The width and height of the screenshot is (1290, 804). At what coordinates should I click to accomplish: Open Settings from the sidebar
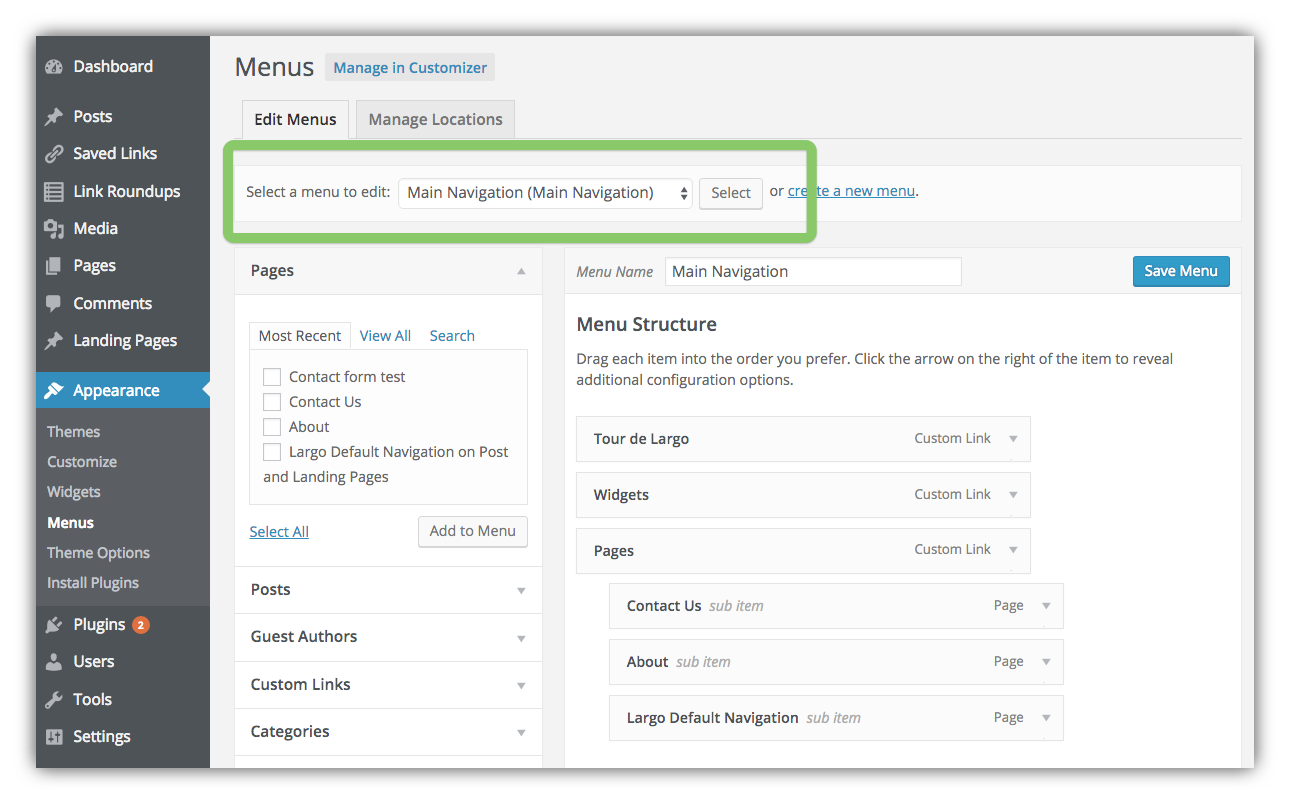pyautogui.click(x=102, y=737)
